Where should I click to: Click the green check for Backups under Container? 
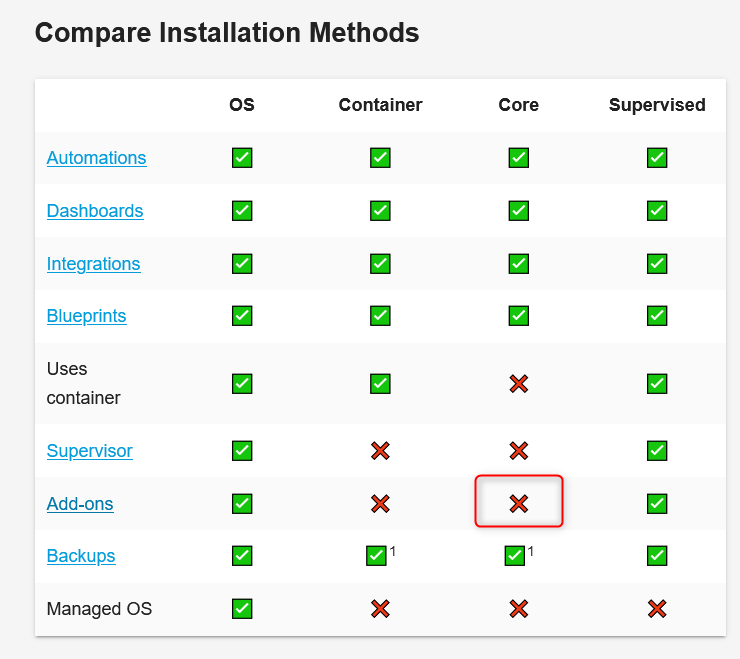pos(376,556)
